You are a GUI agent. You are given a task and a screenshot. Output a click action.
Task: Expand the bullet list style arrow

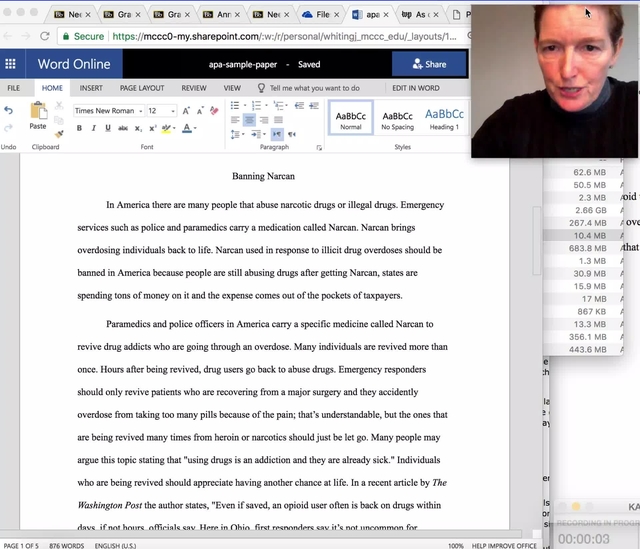point(245,106)
